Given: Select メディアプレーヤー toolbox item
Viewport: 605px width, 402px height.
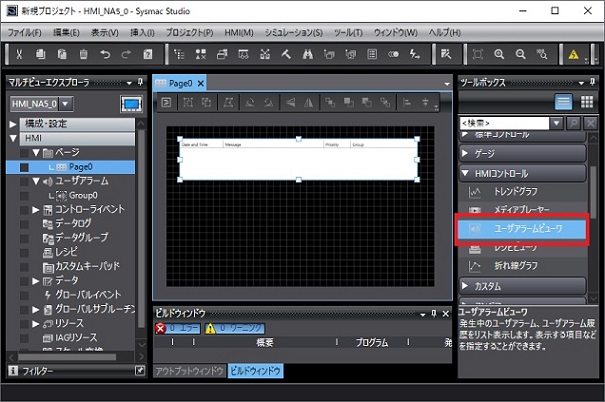Looking at the screenshot, I should 522,209.
